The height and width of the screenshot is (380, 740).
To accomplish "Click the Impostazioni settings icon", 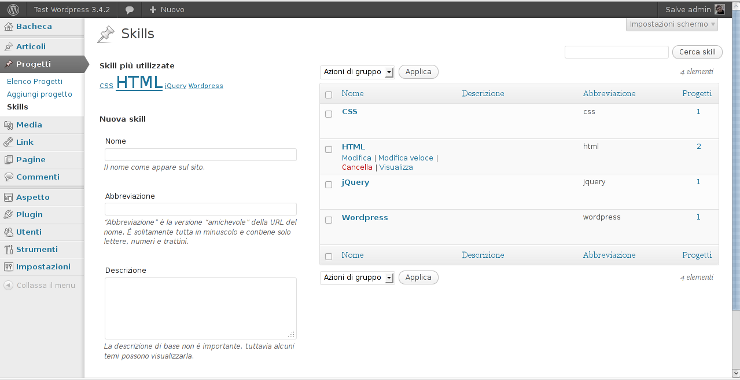I will (8, 267).
